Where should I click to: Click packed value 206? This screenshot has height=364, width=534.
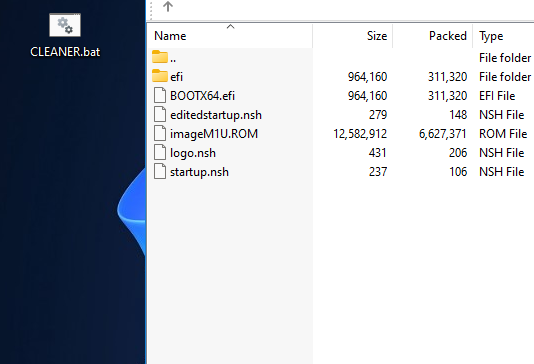tap(458, 153)
